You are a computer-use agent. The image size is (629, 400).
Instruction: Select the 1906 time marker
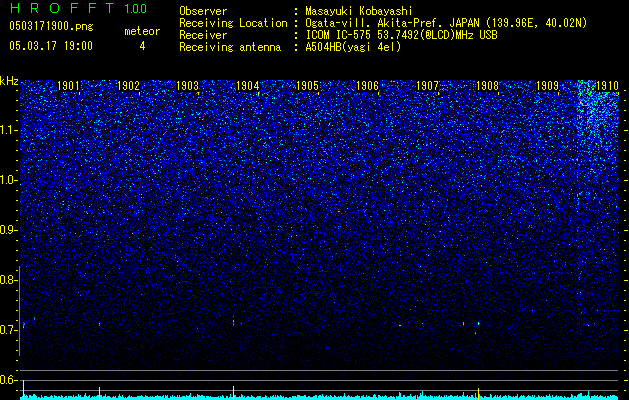pyautogui.click(x=367, y=85)
